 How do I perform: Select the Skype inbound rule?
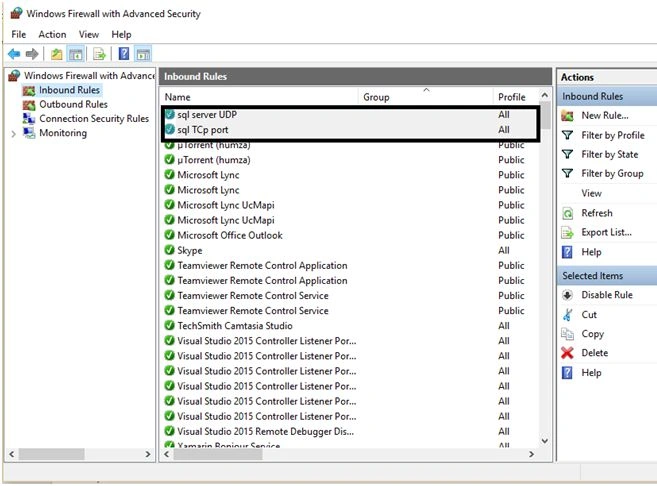coord(189,251)
